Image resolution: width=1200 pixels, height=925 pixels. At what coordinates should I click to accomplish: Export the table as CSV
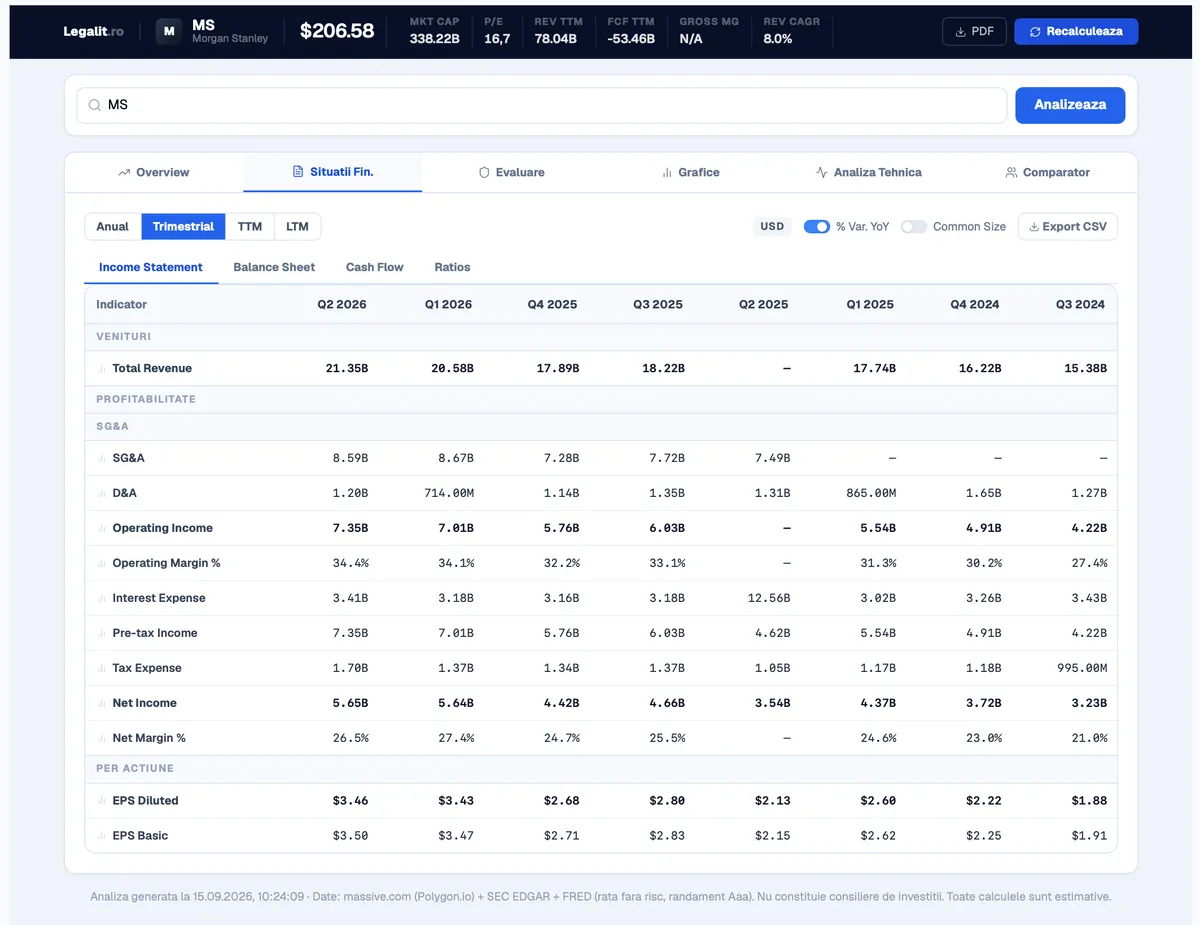pos(1068,227)
